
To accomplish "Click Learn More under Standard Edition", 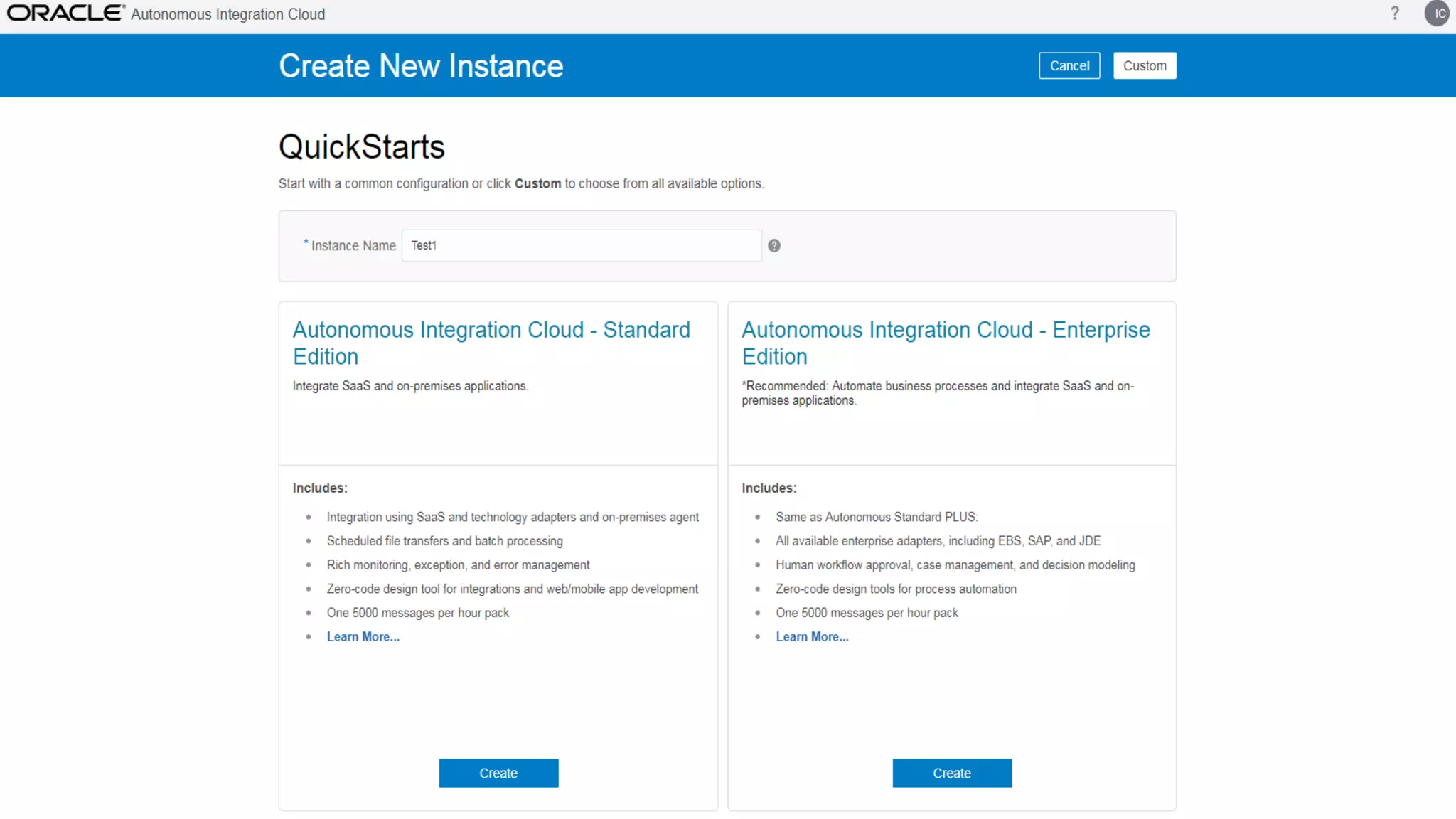I will click(363, 637).
